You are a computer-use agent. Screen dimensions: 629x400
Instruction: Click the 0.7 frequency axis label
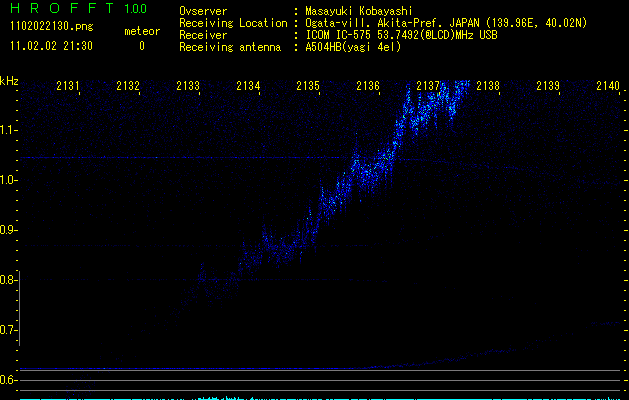(8, 330)
